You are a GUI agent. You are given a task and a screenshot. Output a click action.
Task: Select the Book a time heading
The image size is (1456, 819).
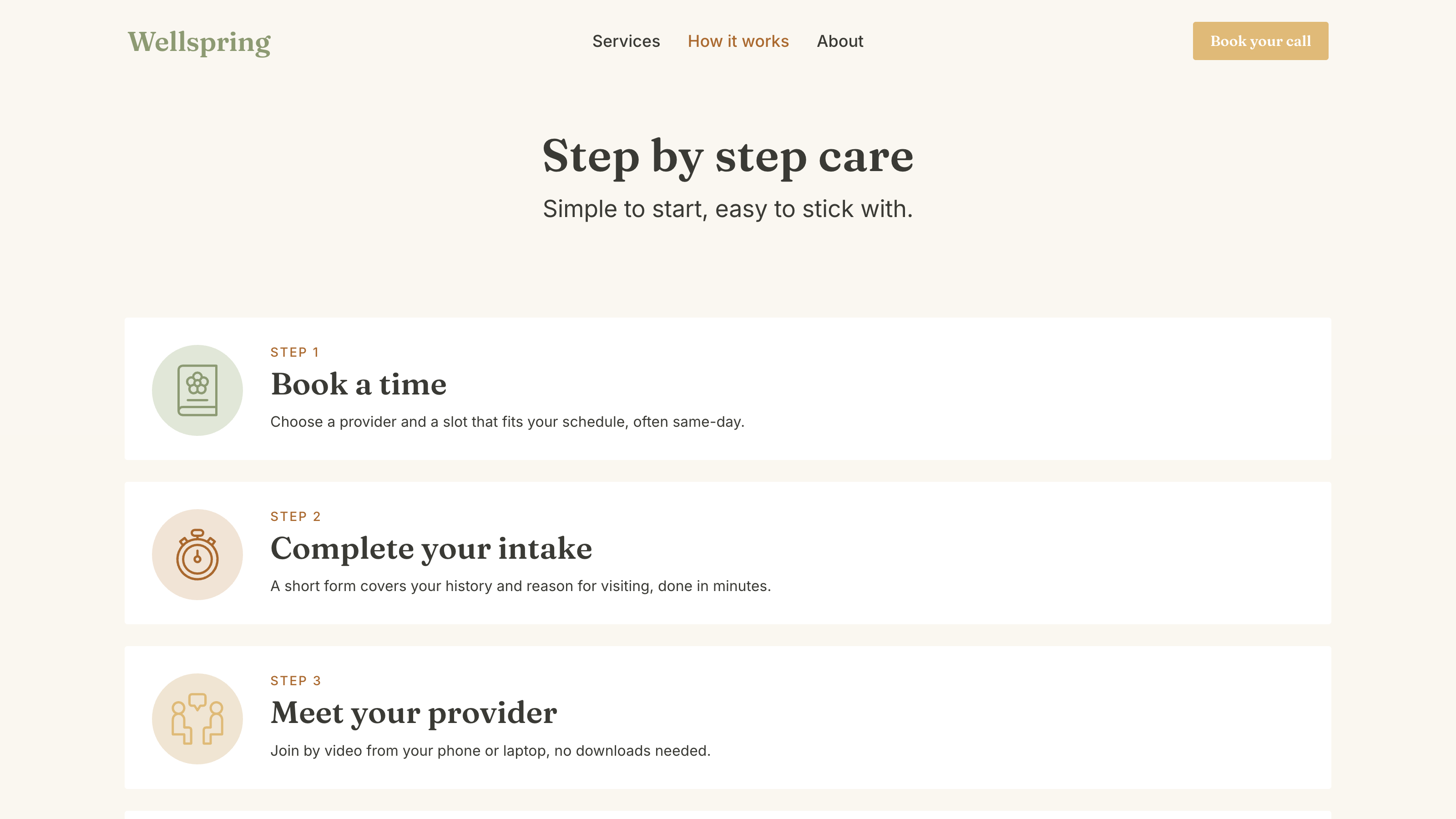[x=359, y=384]
